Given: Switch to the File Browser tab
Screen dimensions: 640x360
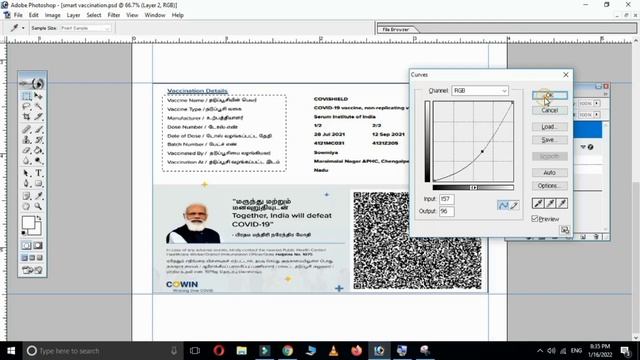Looking at the screenshot, I should pos(395,29).
